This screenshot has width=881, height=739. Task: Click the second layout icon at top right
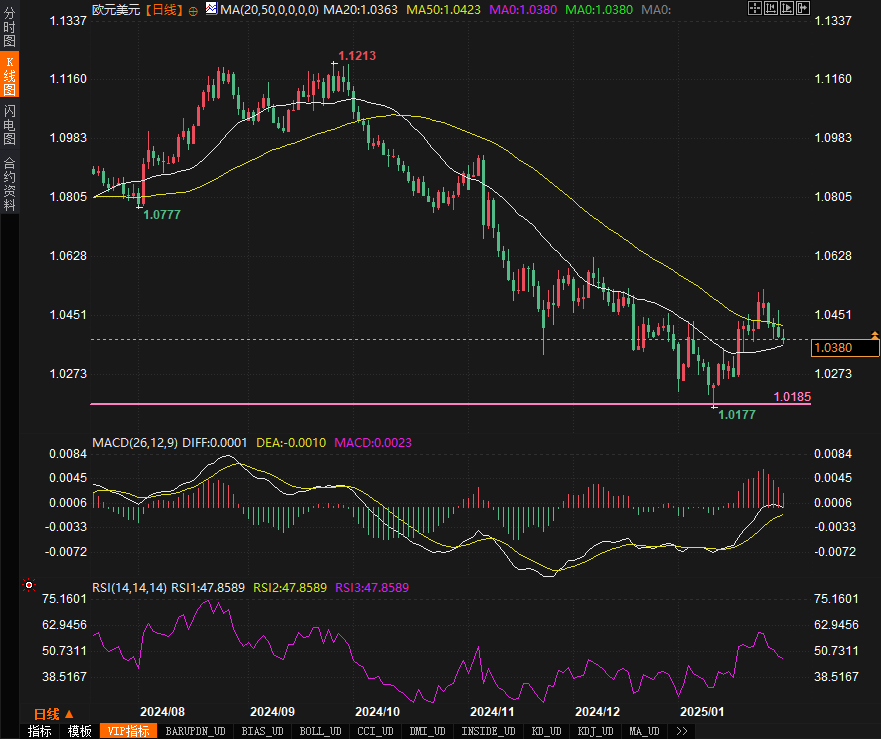[x=769, y=9]
